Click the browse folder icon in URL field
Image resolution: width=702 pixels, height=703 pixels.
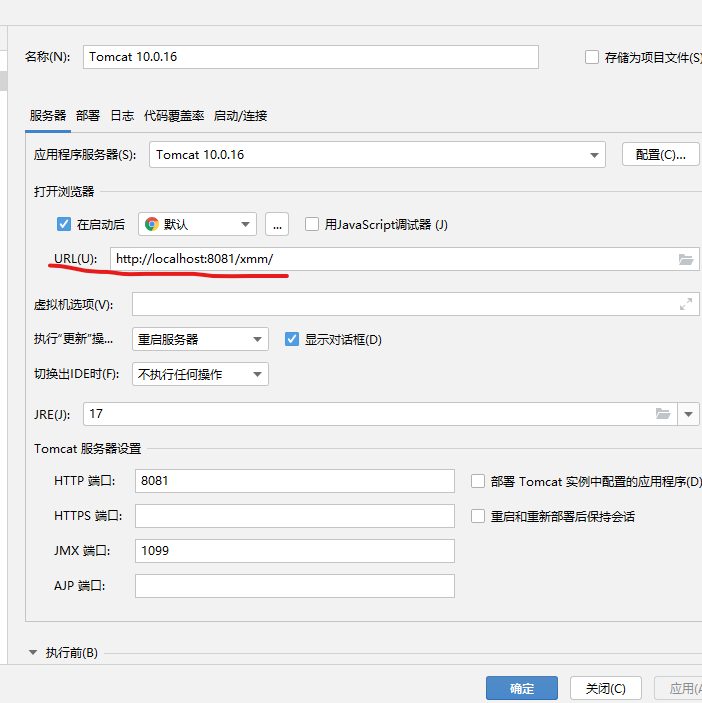point(685,259)
